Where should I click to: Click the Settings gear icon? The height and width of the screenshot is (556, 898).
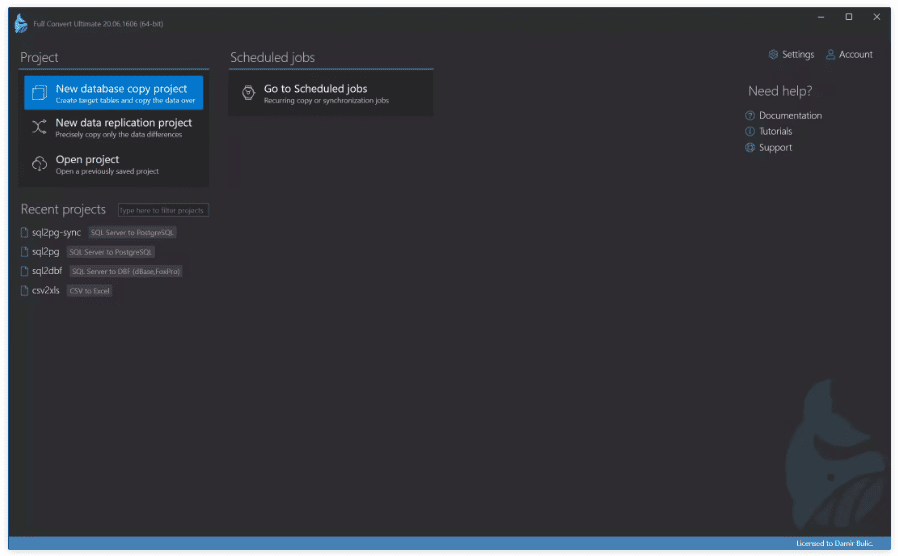773,54
